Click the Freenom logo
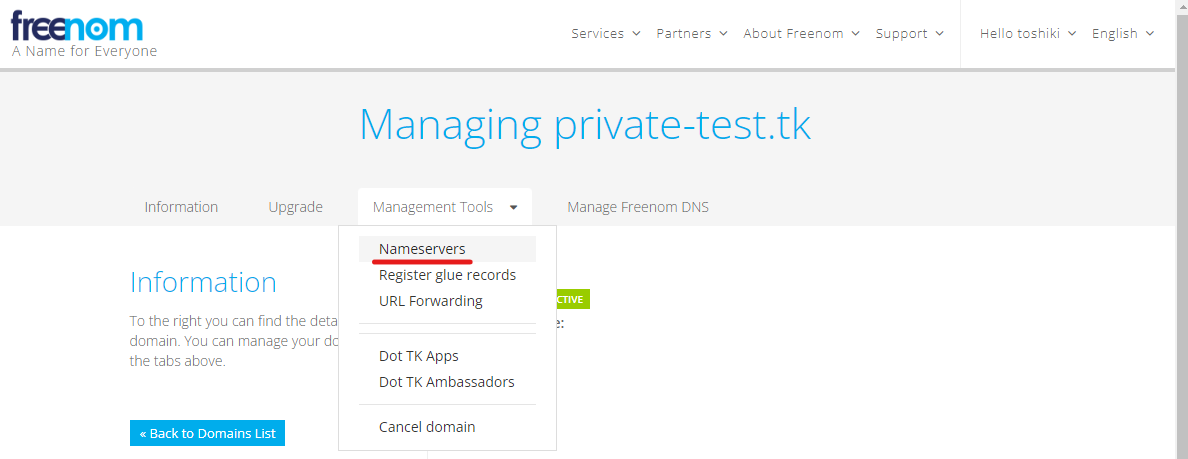 click(76, 26)
